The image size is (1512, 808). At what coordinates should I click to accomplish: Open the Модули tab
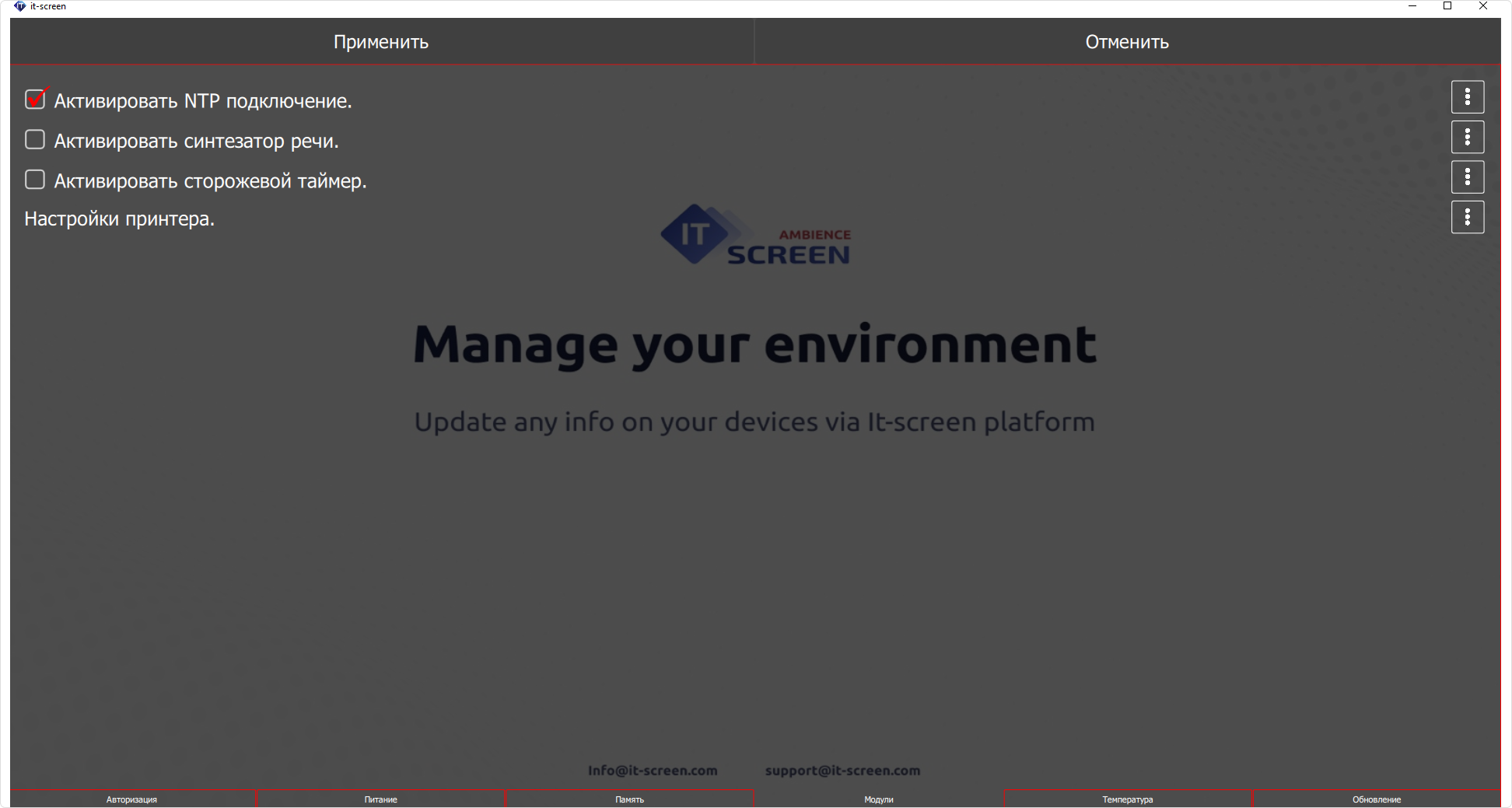[x=878, y=799]
